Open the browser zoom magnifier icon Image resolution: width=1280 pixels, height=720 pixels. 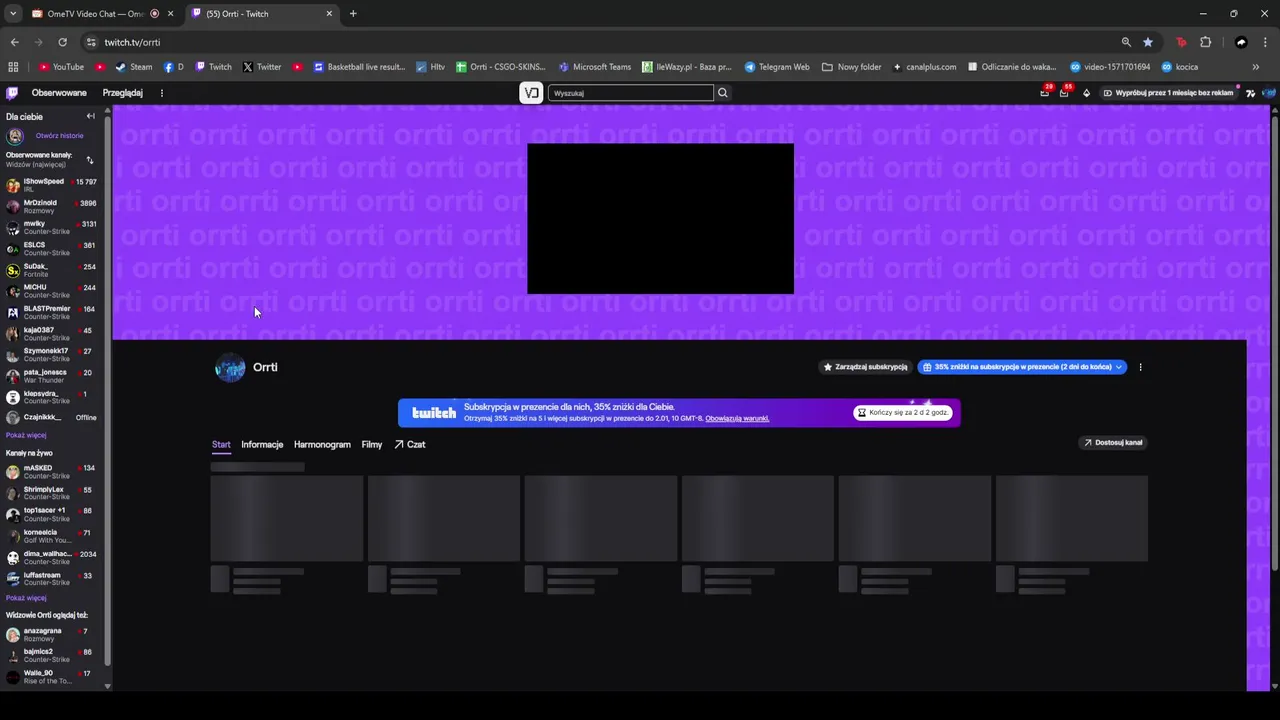(x=1126, y=42)
